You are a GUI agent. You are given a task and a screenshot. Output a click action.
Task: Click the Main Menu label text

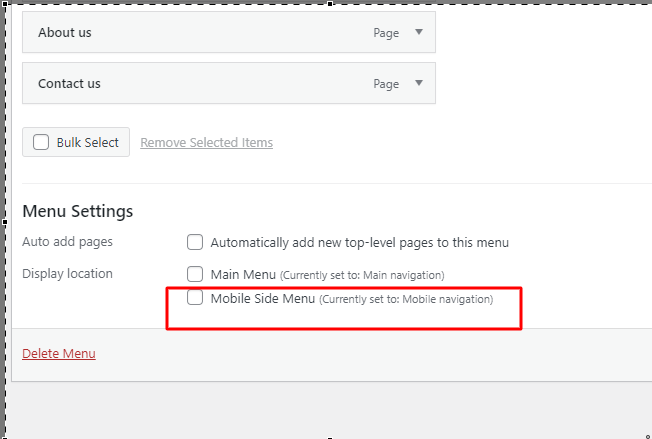pyautogui.click(x=242, y=274)
